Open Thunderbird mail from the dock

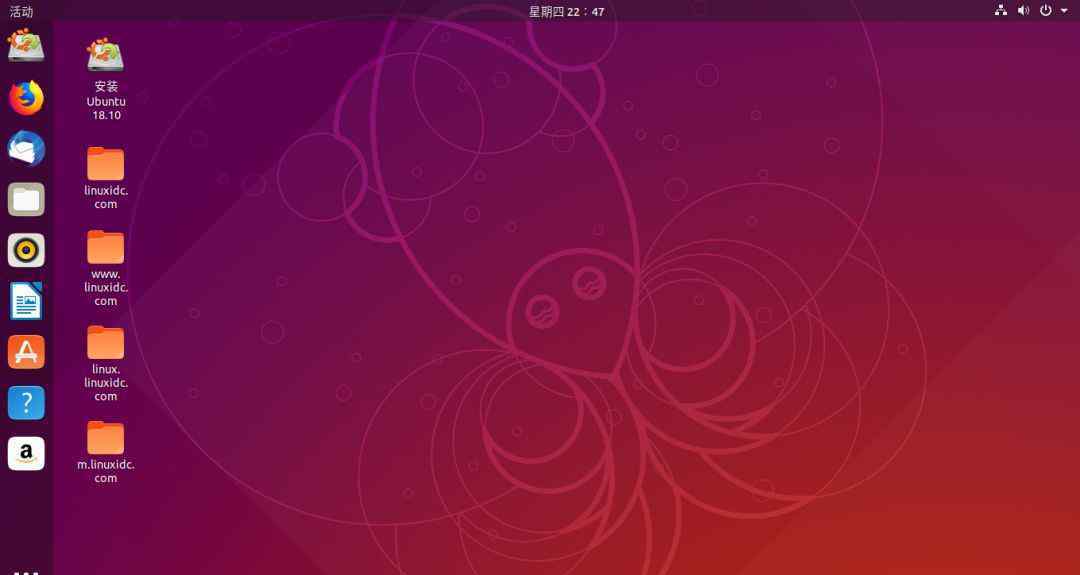pos(26,148)
